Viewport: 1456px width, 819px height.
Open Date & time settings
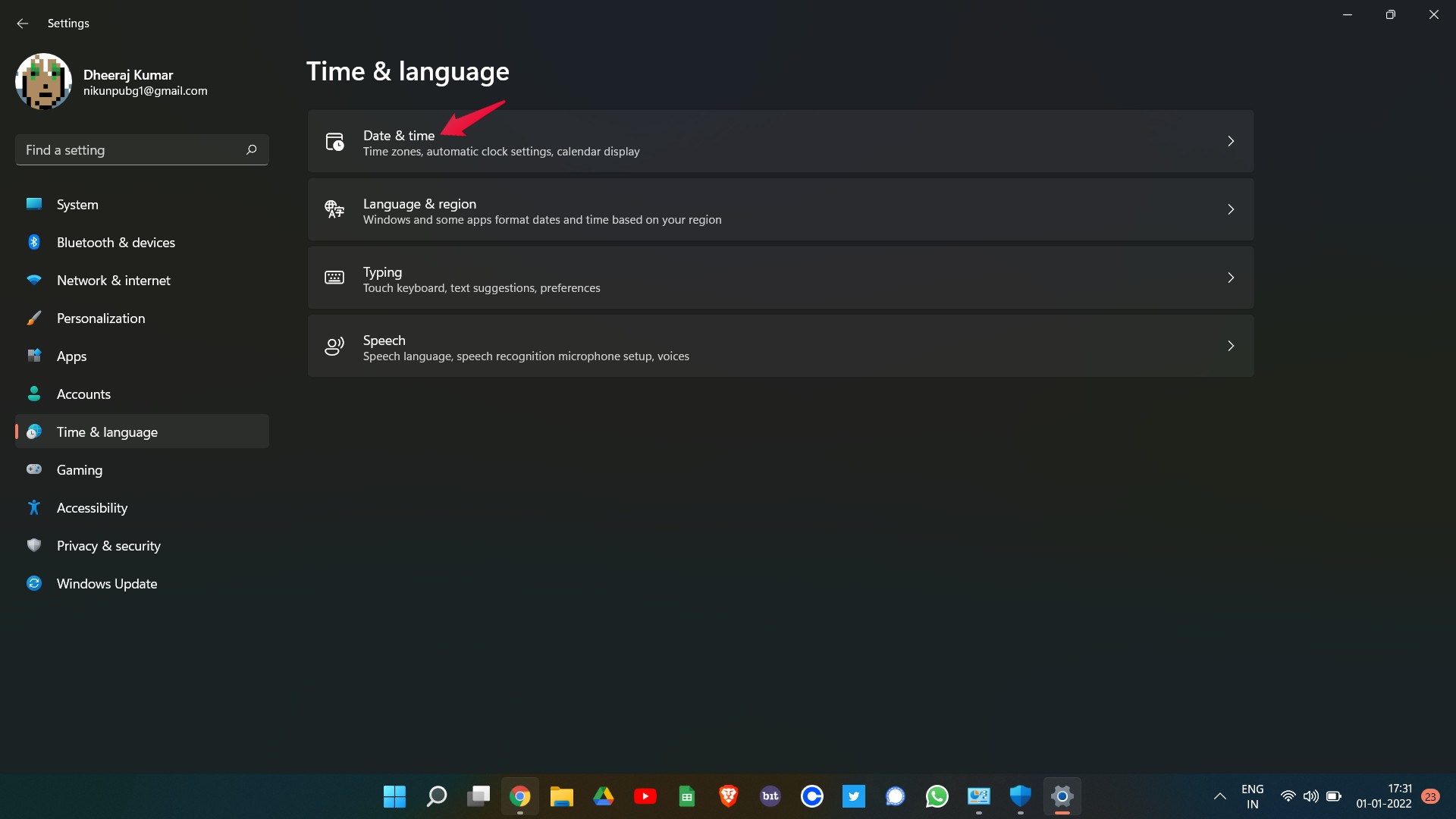coord(780,140)
